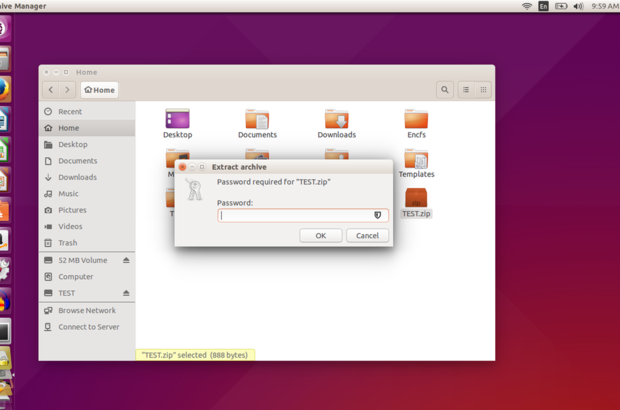Open the Encfs folder

point(416,121)
